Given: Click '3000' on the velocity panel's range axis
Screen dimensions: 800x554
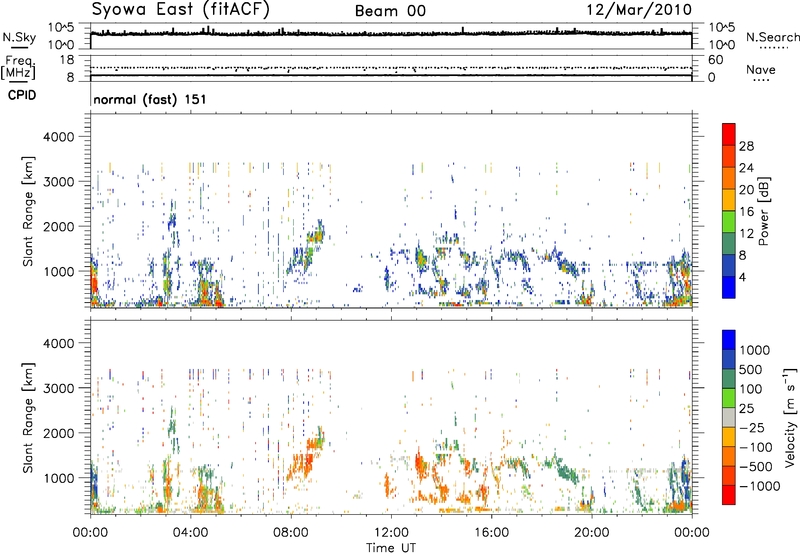Looking at the screenshot, I should tap(59, 388).
